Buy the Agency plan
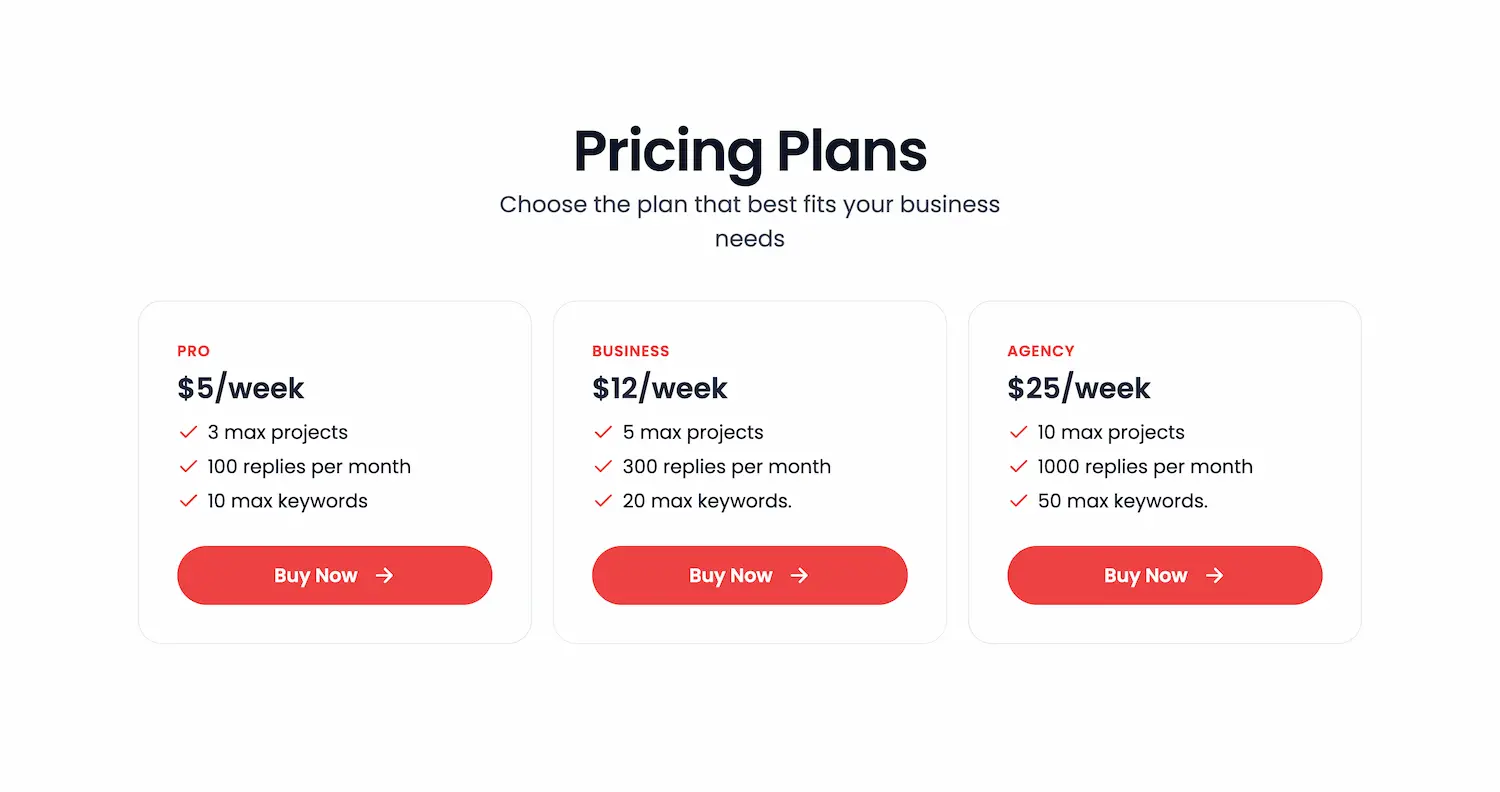The height and width of the screenshot is (792, 1500). pyautogui.click(x=1164, y=575)
